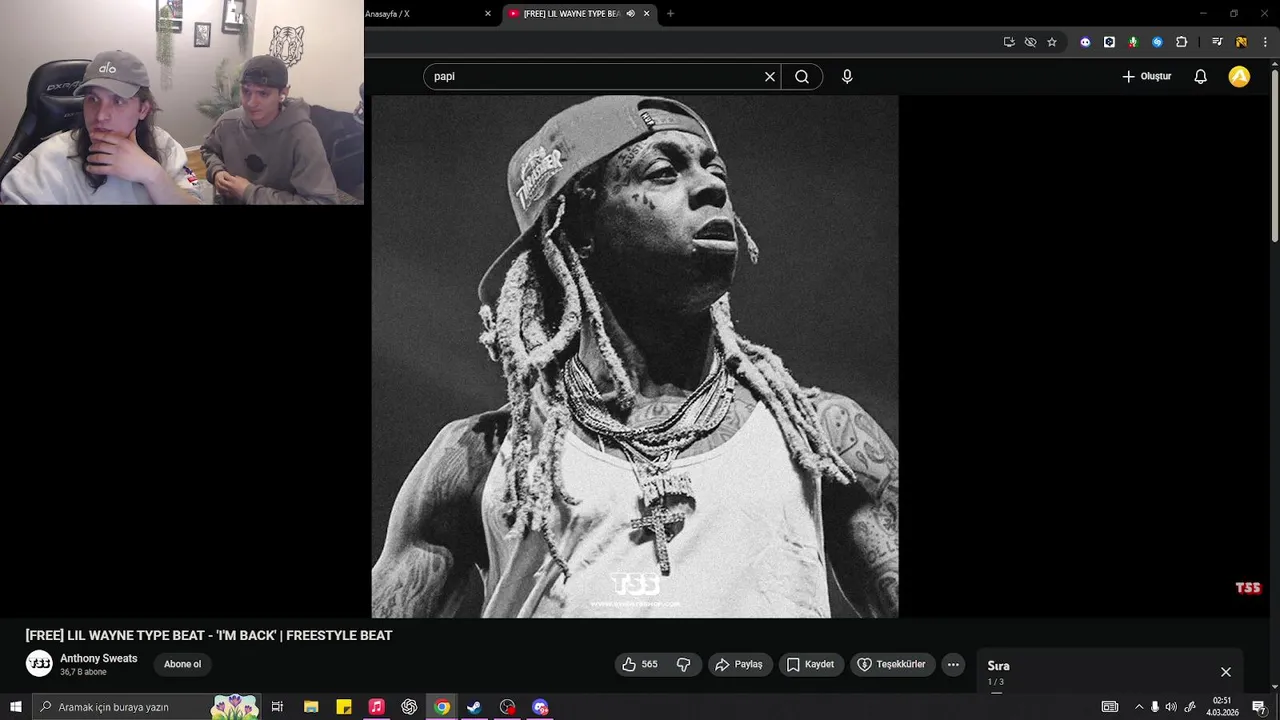Click the taskbar search box 'Aramak için buraya yazın'

[147, 707]
